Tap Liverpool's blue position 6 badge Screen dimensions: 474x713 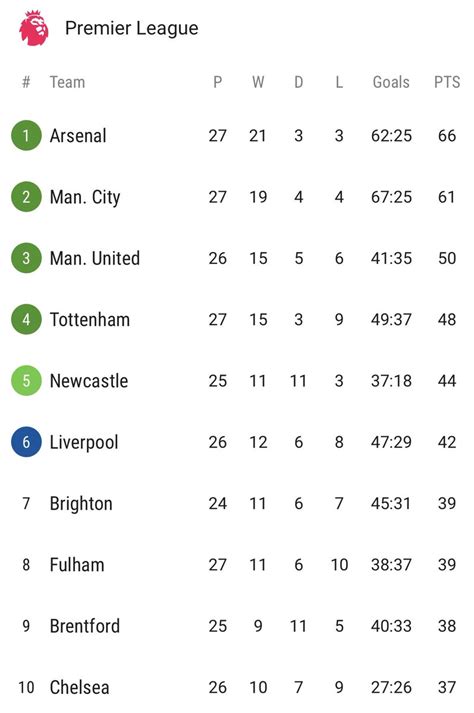26,442
